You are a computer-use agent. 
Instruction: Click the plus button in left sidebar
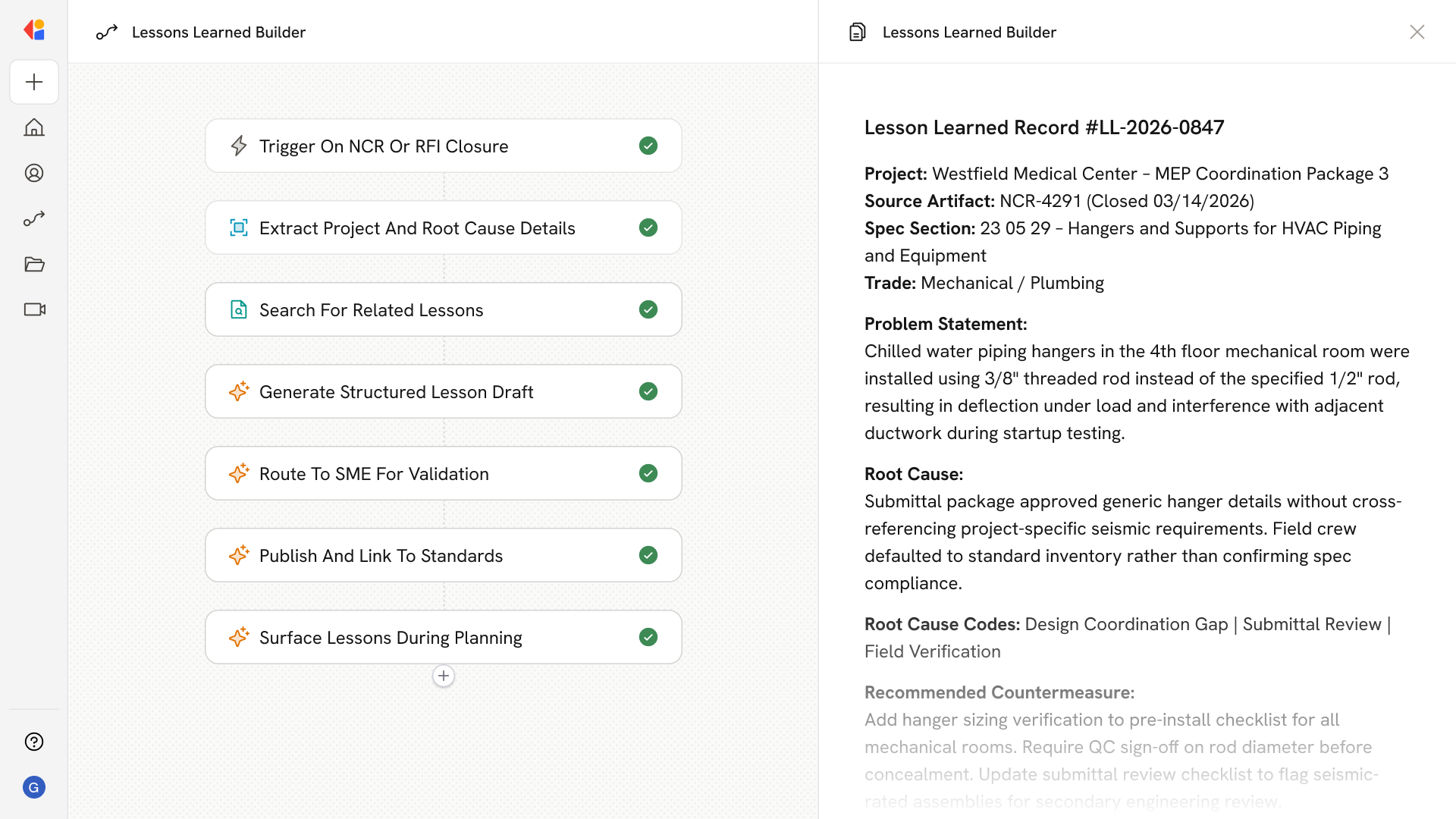34,82
